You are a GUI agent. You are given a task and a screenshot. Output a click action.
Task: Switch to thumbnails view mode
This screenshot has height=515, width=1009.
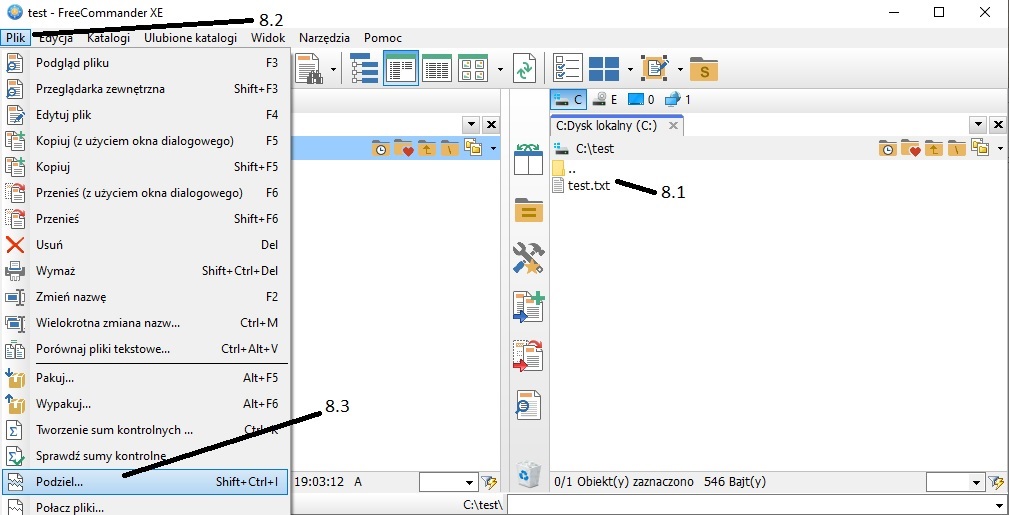(472, 68)
